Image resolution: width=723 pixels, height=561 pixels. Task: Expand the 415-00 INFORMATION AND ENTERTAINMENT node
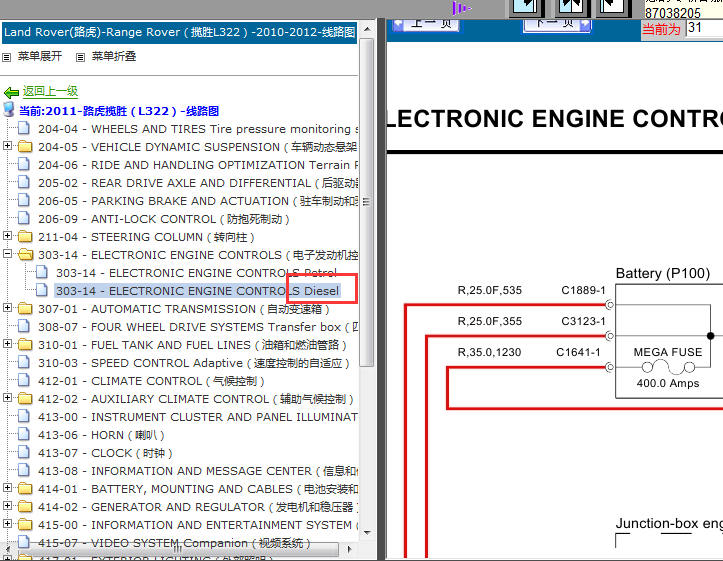(x=7, y=523)
